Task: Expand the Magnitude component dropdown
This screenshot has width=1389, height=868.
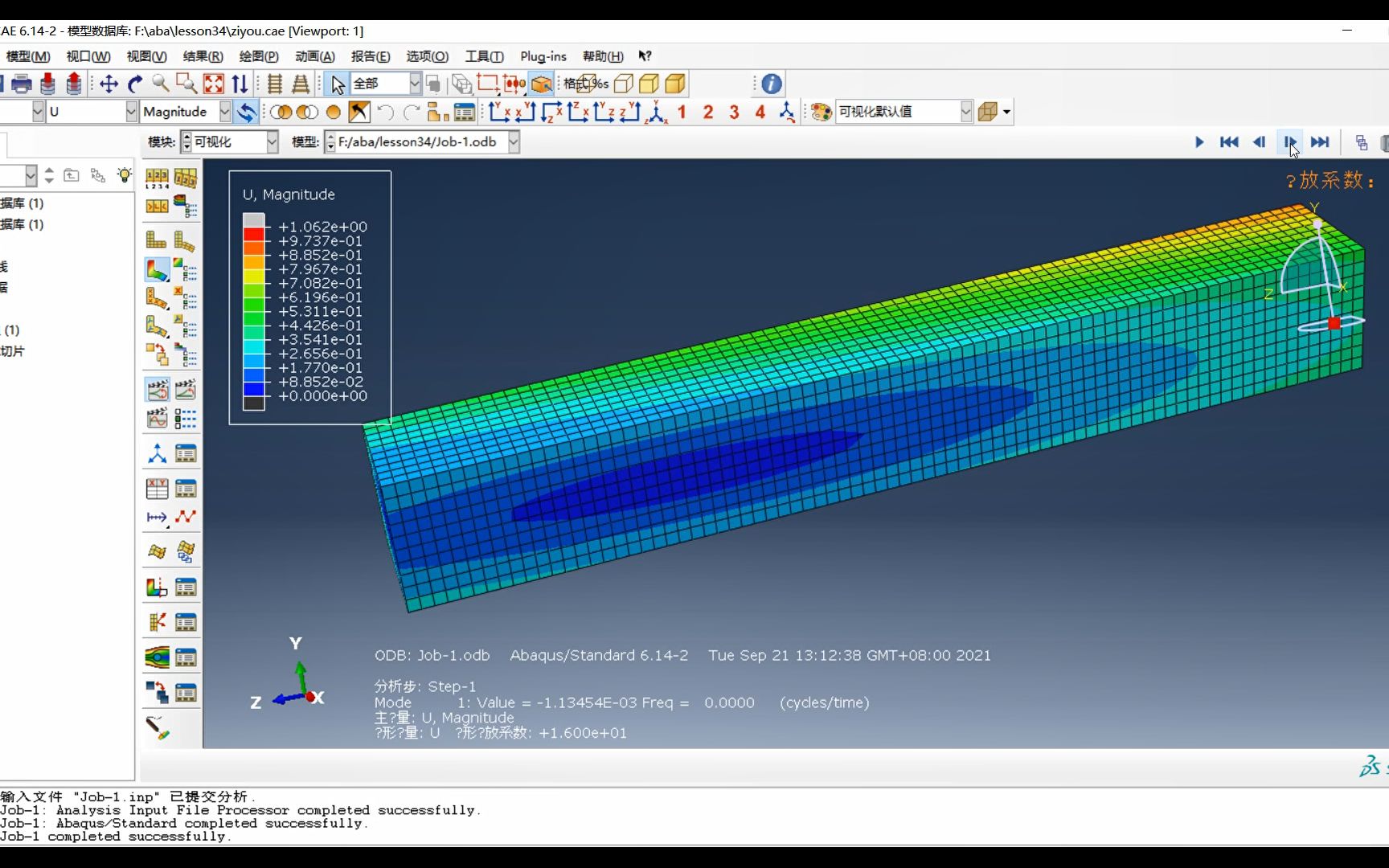Action: [x=225, y=112]
